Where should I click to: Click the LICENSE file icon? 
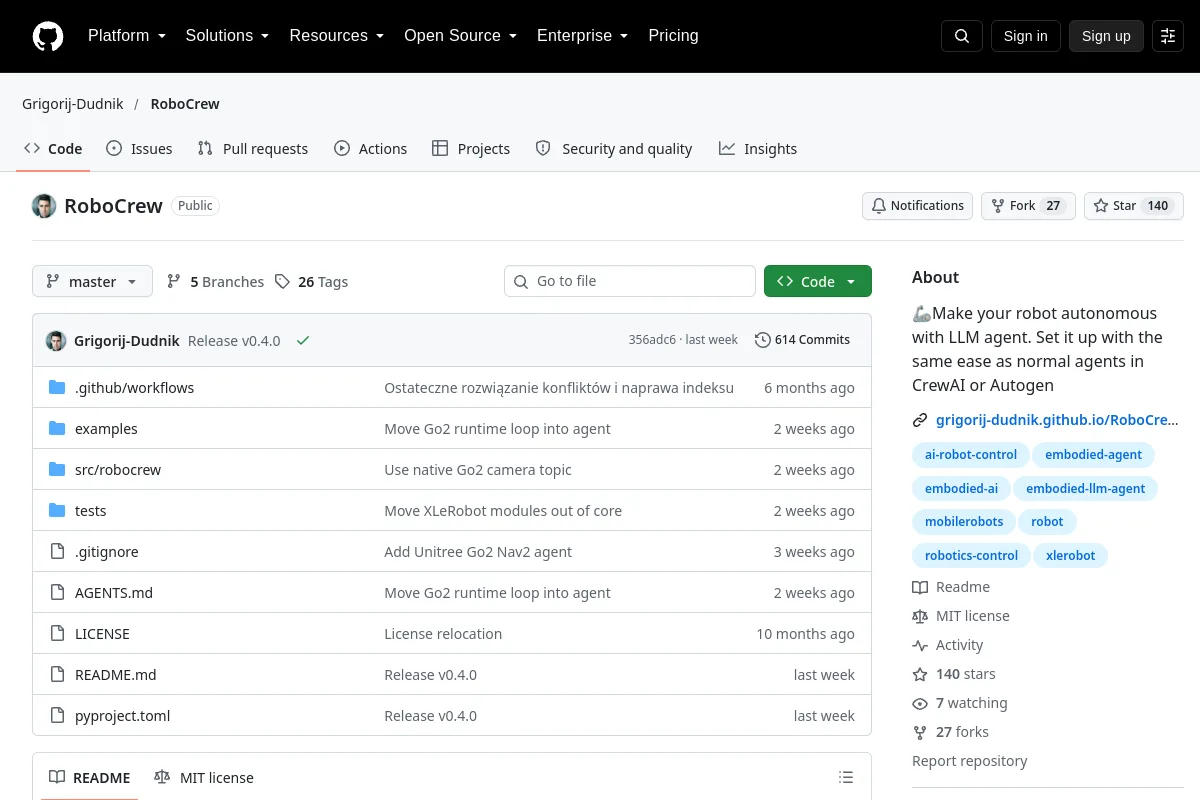[57, 634]
